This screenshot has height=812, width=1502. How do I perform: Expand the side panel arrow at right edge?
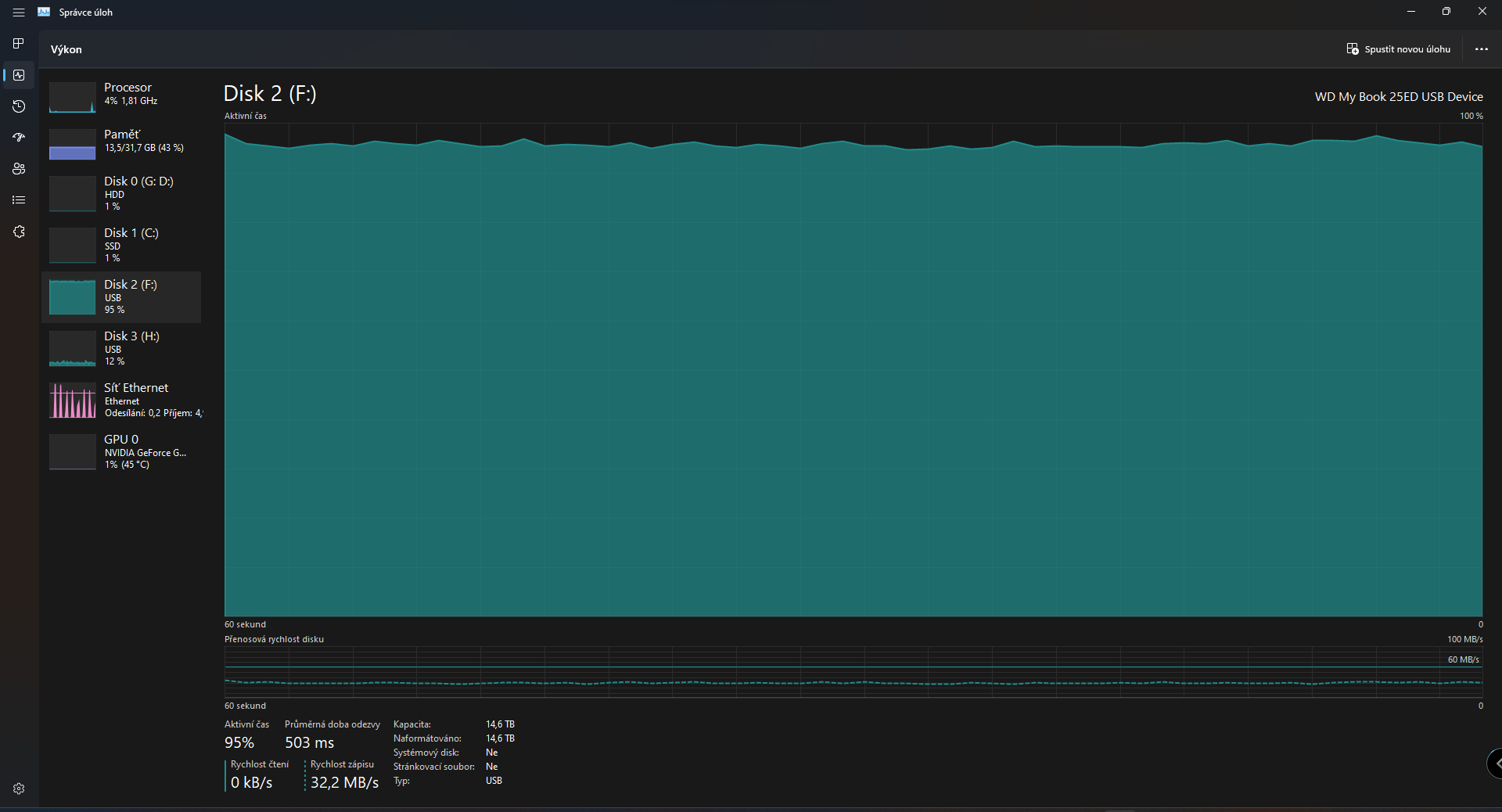(1495, 763)
